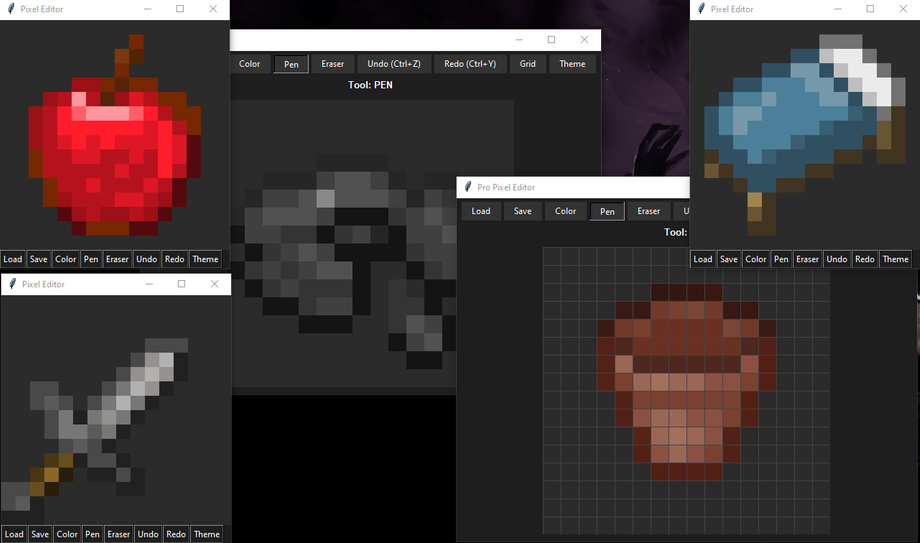This screenshot has width=920, height=543.
Task: Click Undo in the apple editor window
Action: click(147, 259)
